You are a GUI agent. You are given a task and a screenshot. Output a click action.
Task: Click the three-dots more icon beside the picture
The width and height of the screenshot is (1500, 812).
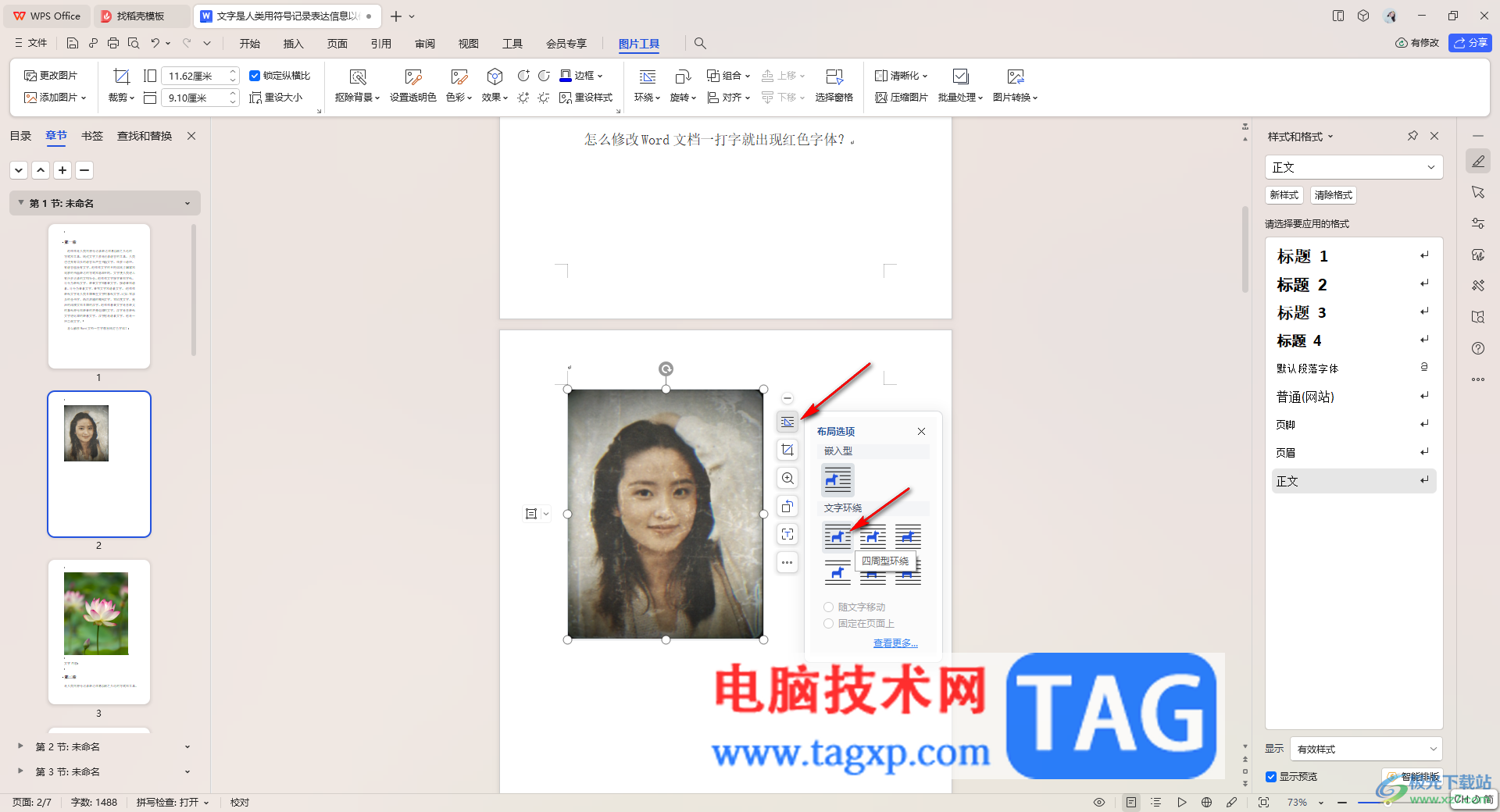coord(787,562)
